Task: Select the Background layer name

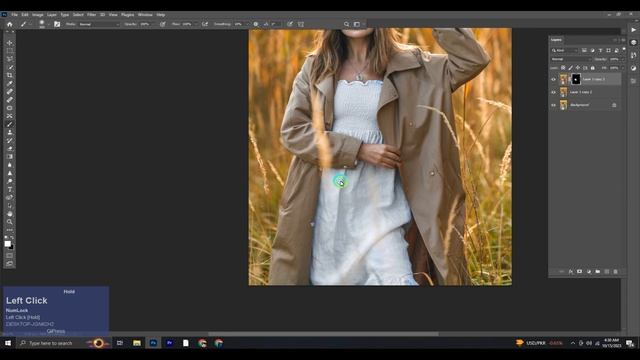Action: coord(579,105)
